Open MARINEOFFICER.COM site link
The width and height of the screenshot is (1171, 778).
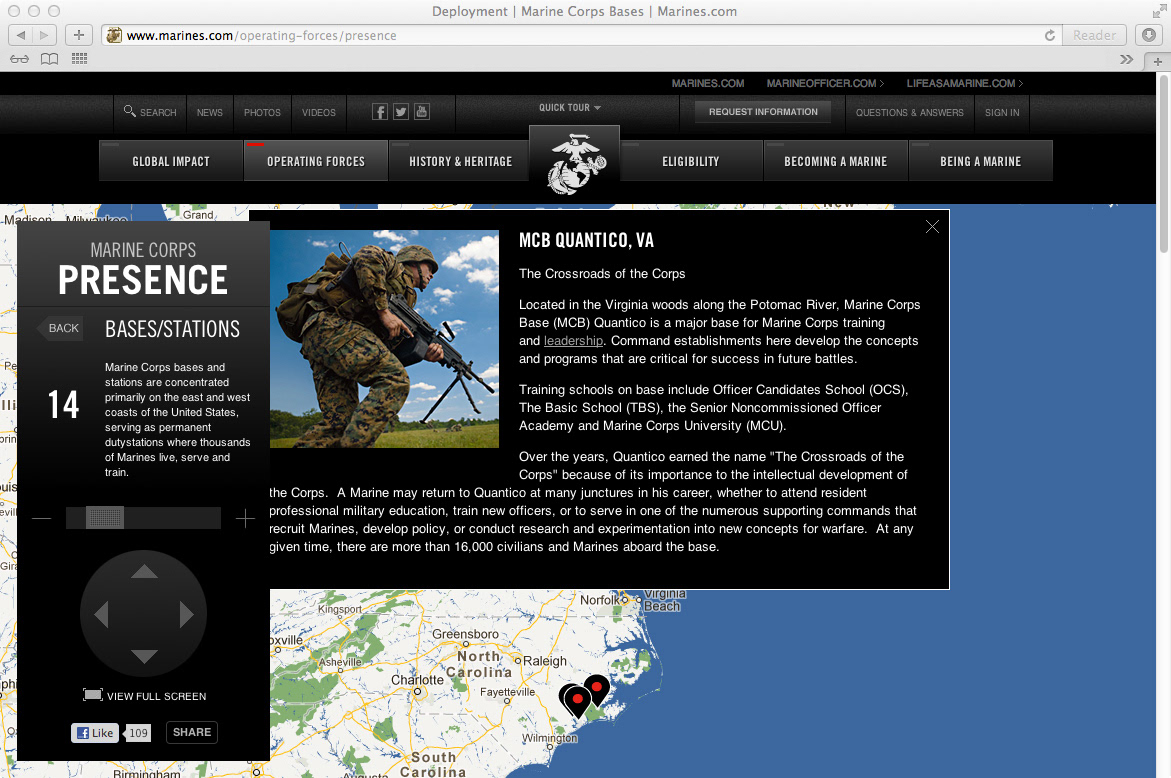825,84
